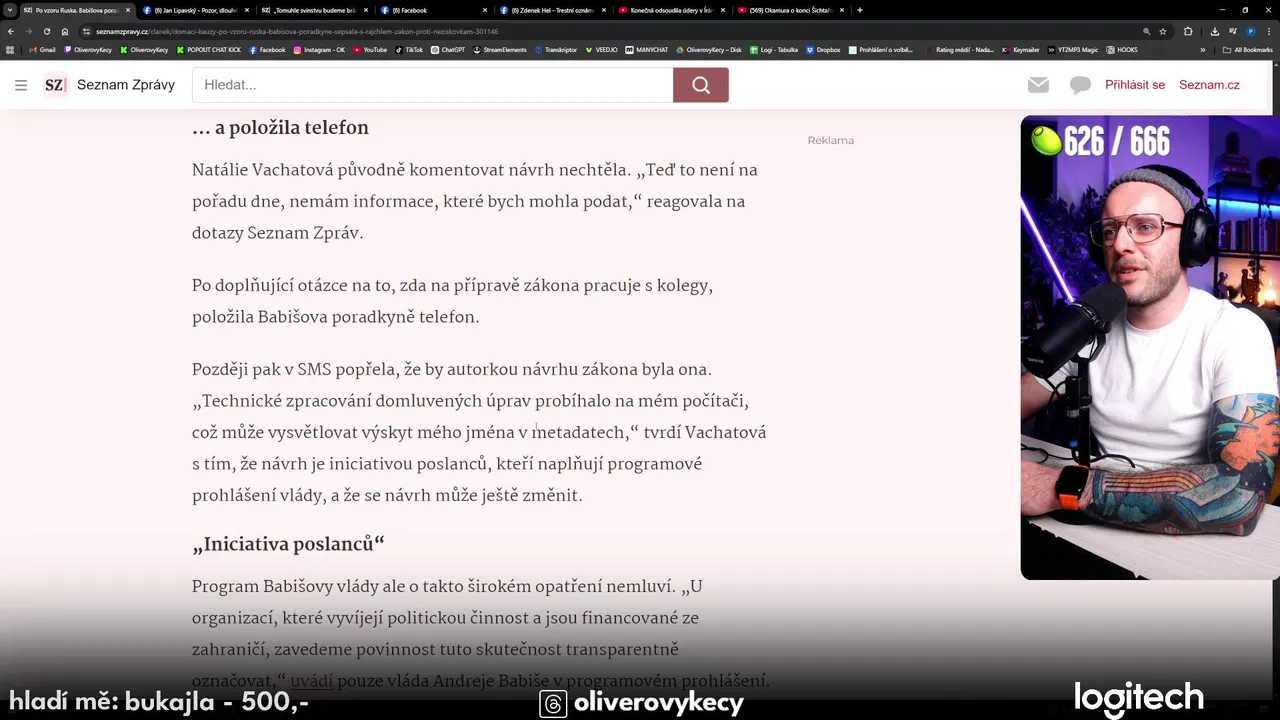This screenshot has height=720, width=1280.
Task: Click Přihlásit se login link
Action: coord(1135,85)
